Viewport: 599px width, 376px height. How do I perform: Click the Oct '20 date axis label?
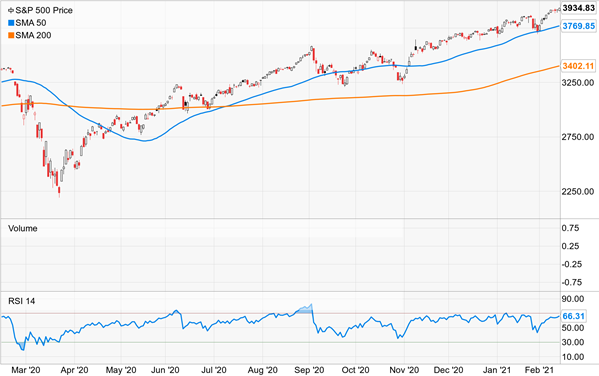point(356,370)
